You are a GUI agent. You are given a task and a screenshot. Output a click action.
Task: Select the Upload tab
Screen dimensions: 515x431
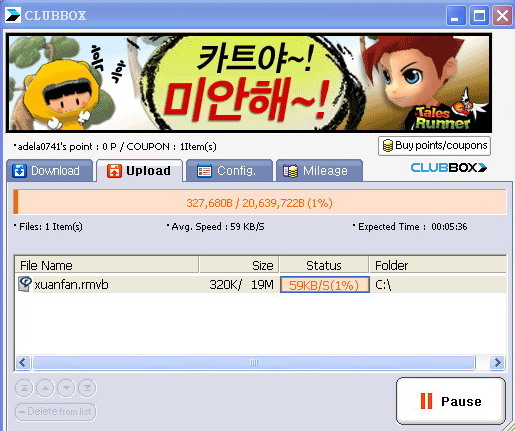[139, 171]
